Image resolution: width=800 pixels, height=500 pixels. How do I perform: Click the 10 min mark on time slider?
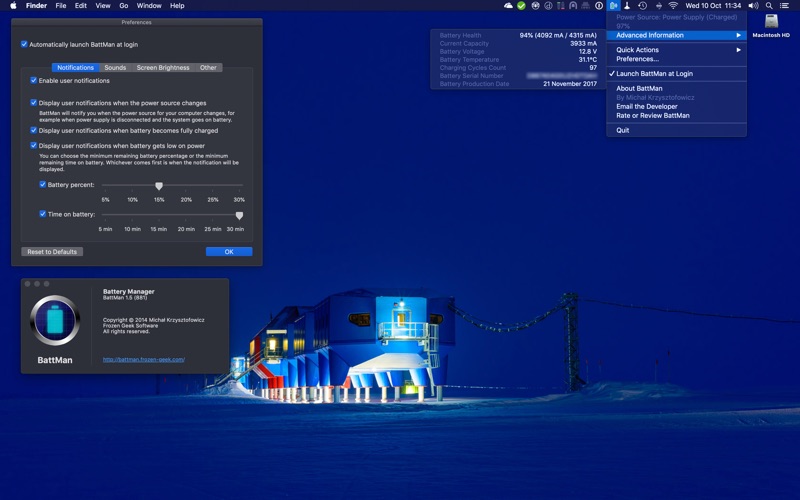point(133,229)
